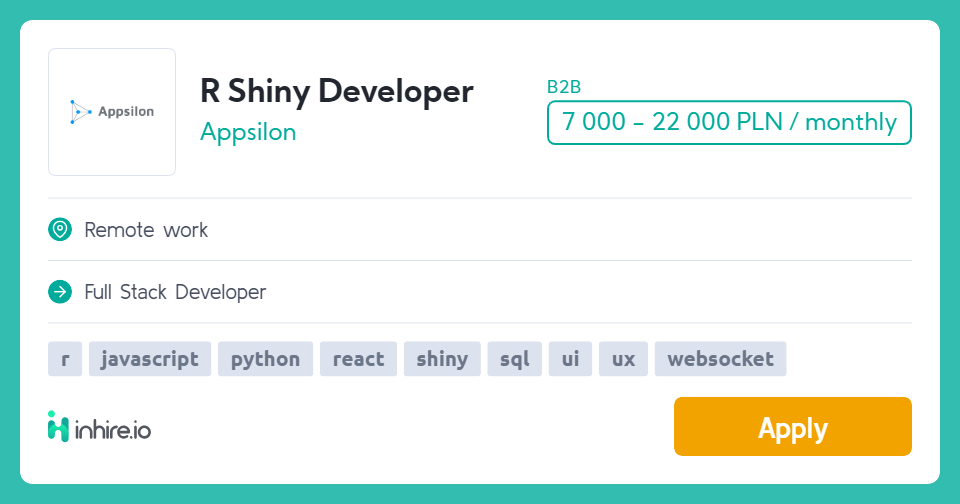The width and height of the screenshot is (960, 504).
Task: Click the location pin icon
Action: (x=60, y=230)
